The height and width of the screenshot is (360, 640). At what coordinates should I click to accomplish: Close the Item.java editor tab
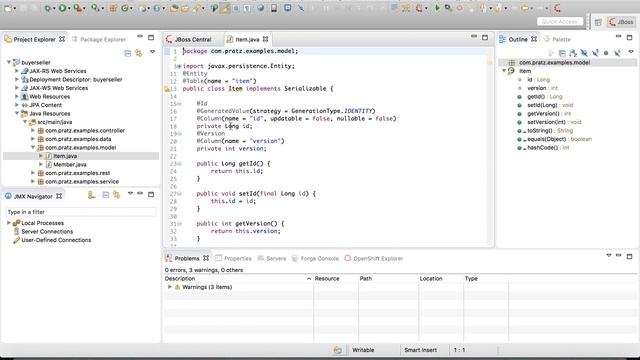coord(266,39)
